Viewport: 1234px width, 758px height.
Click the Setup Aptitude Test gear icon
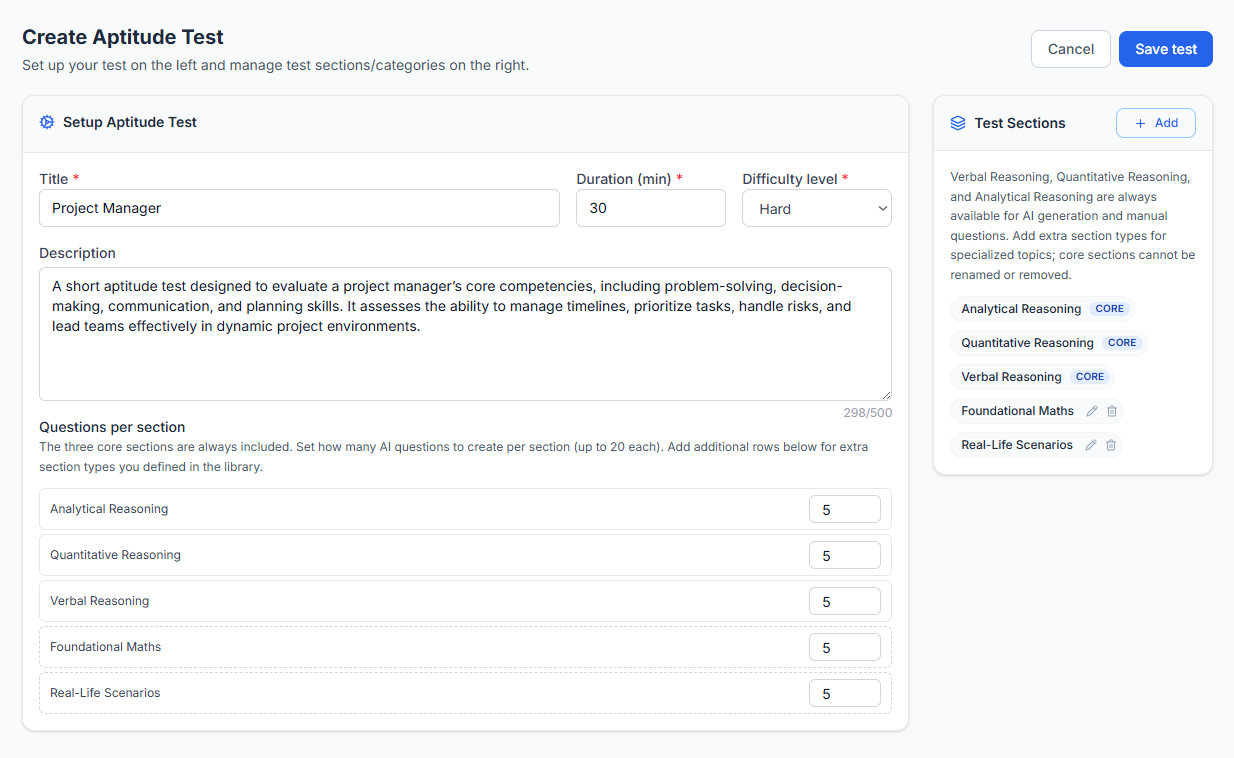(47, 122)
